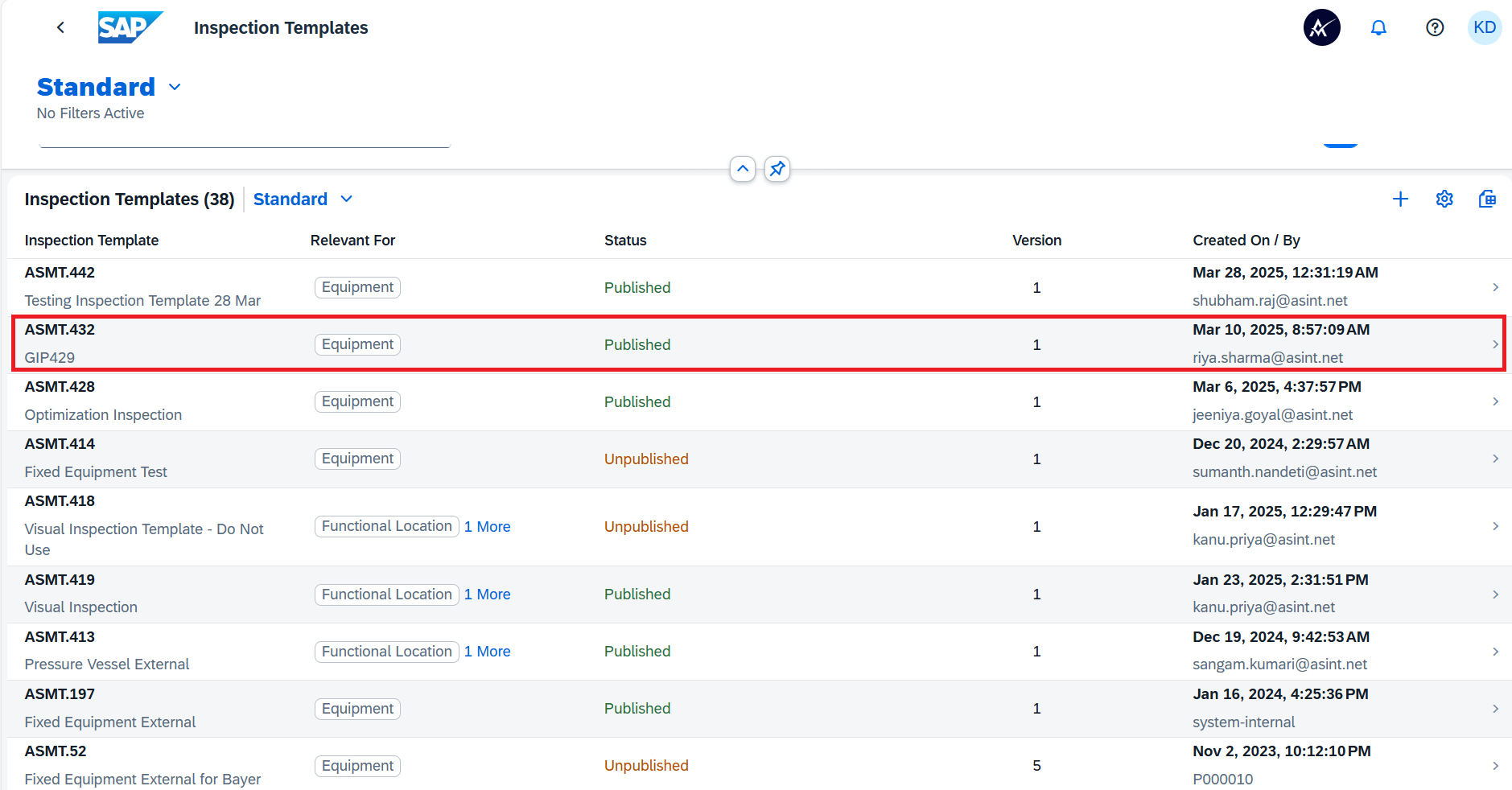
Task: Create a new template with the plus icon
Action: click(1400, 199)
